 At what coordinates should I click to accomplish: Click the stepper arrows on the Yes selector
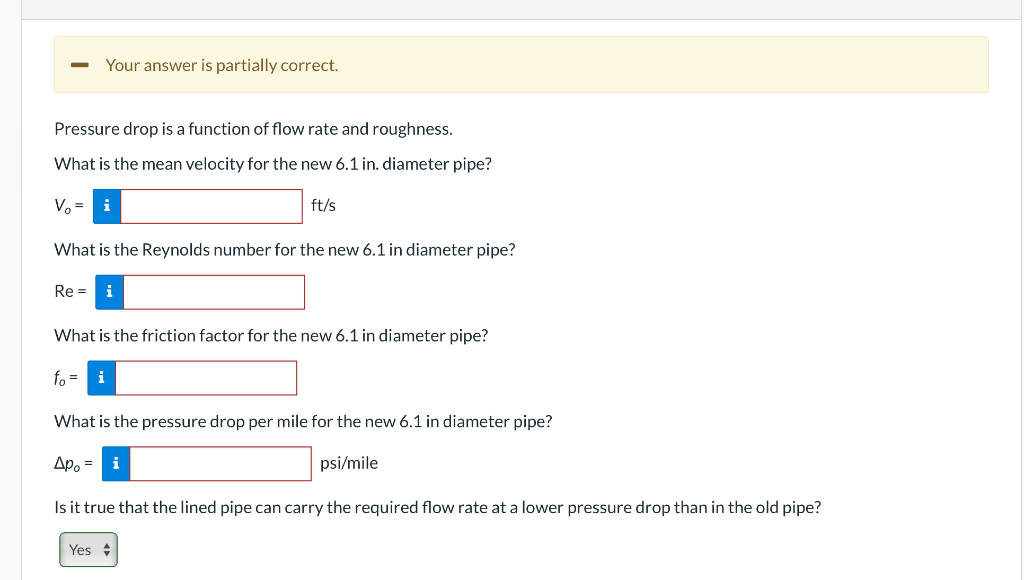(x=105, y=549)
